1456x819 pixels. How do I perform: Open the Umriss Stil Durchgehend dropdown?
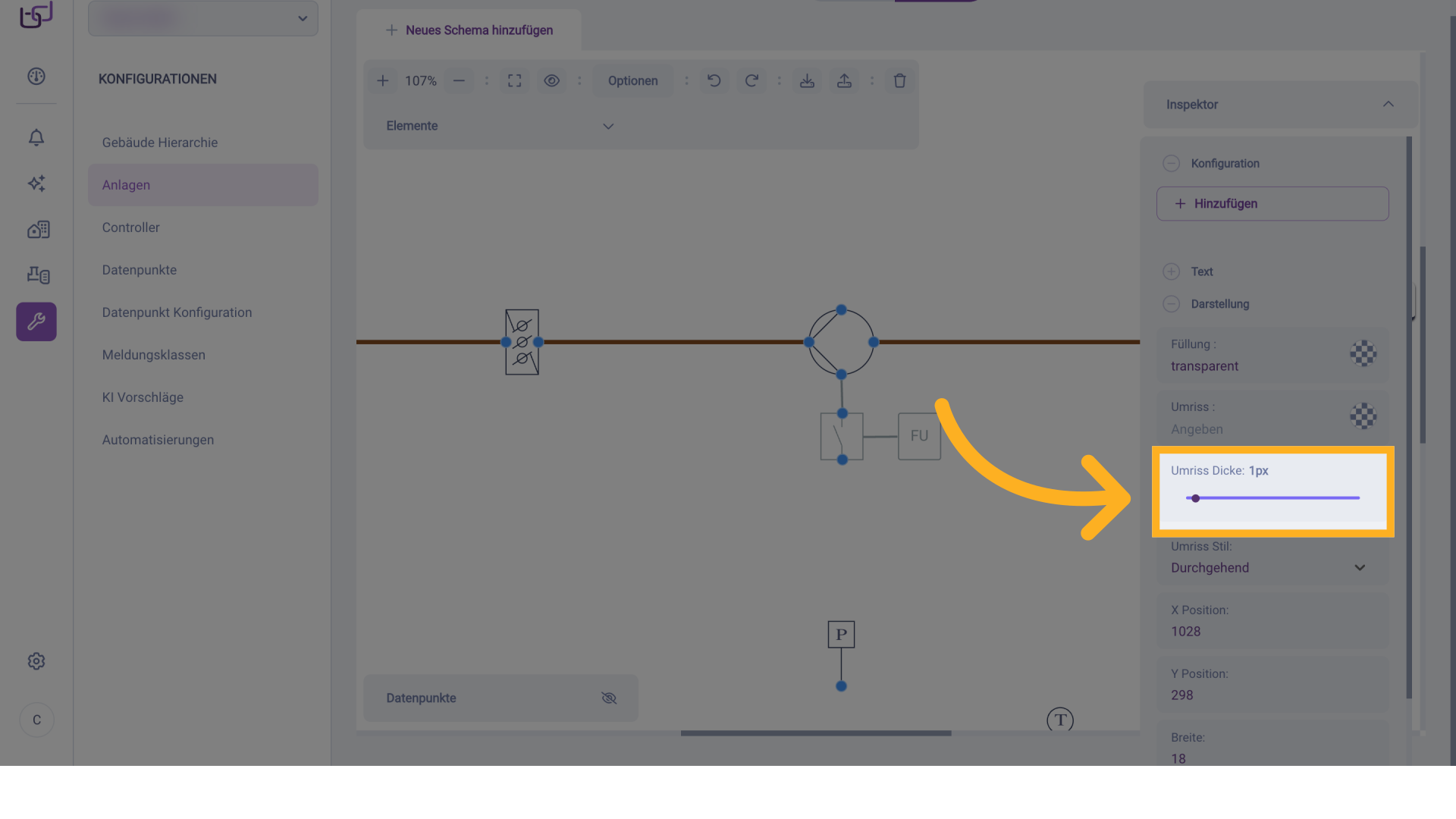(x=1272, y=567)
